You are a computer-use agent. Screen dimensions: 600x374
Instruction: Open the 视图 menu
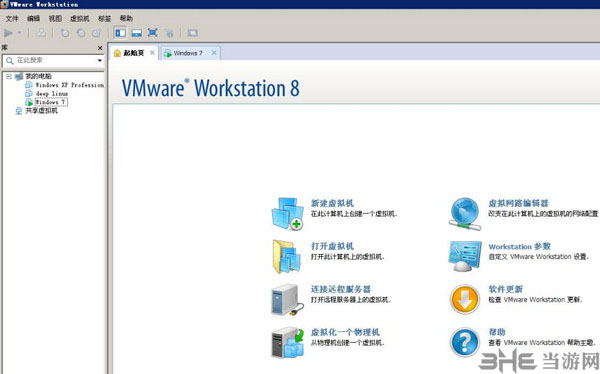tap(55, 18)
